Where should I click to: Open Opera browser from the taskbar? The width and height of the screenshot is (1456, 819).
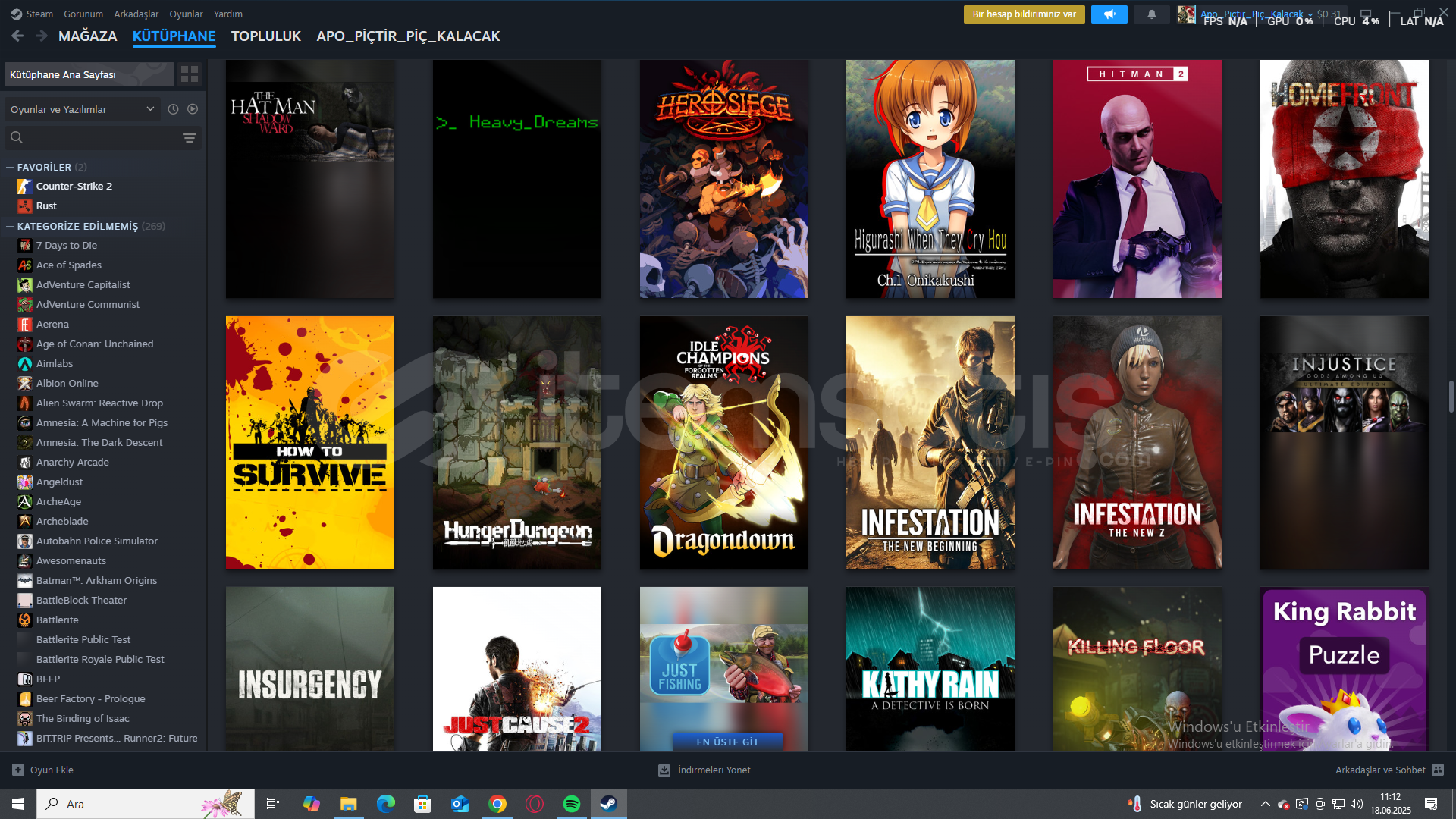[x=535, y=804]
